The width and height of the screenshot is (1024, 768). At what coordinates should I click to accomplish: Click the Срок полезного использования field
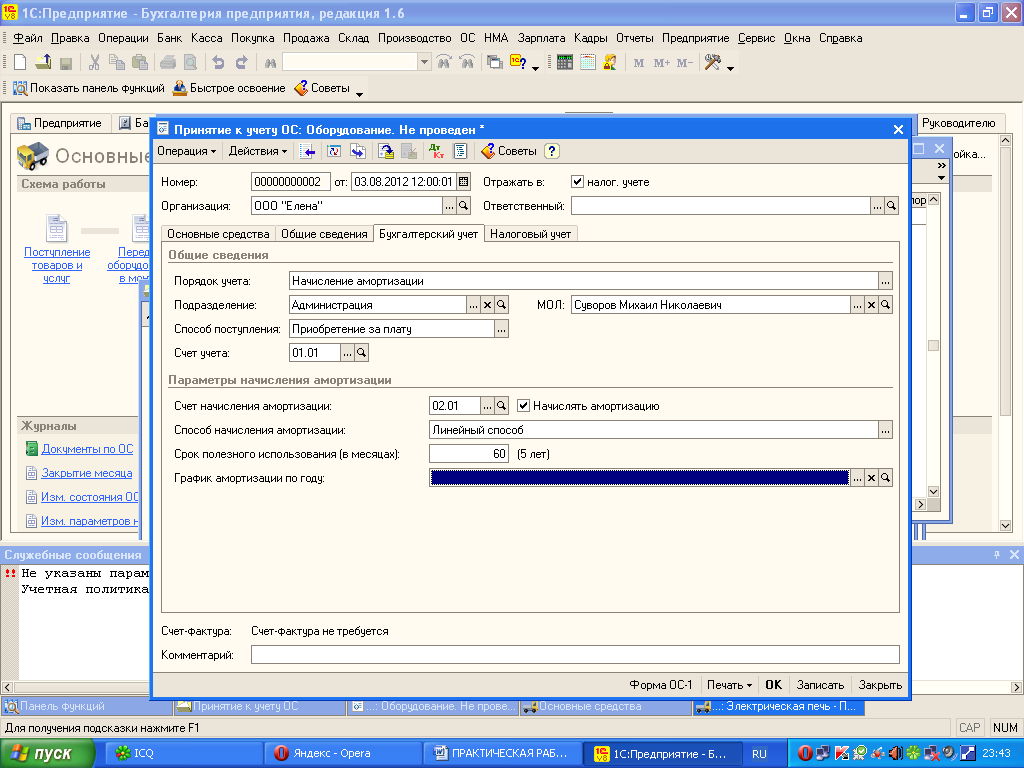tap(469, 454)
